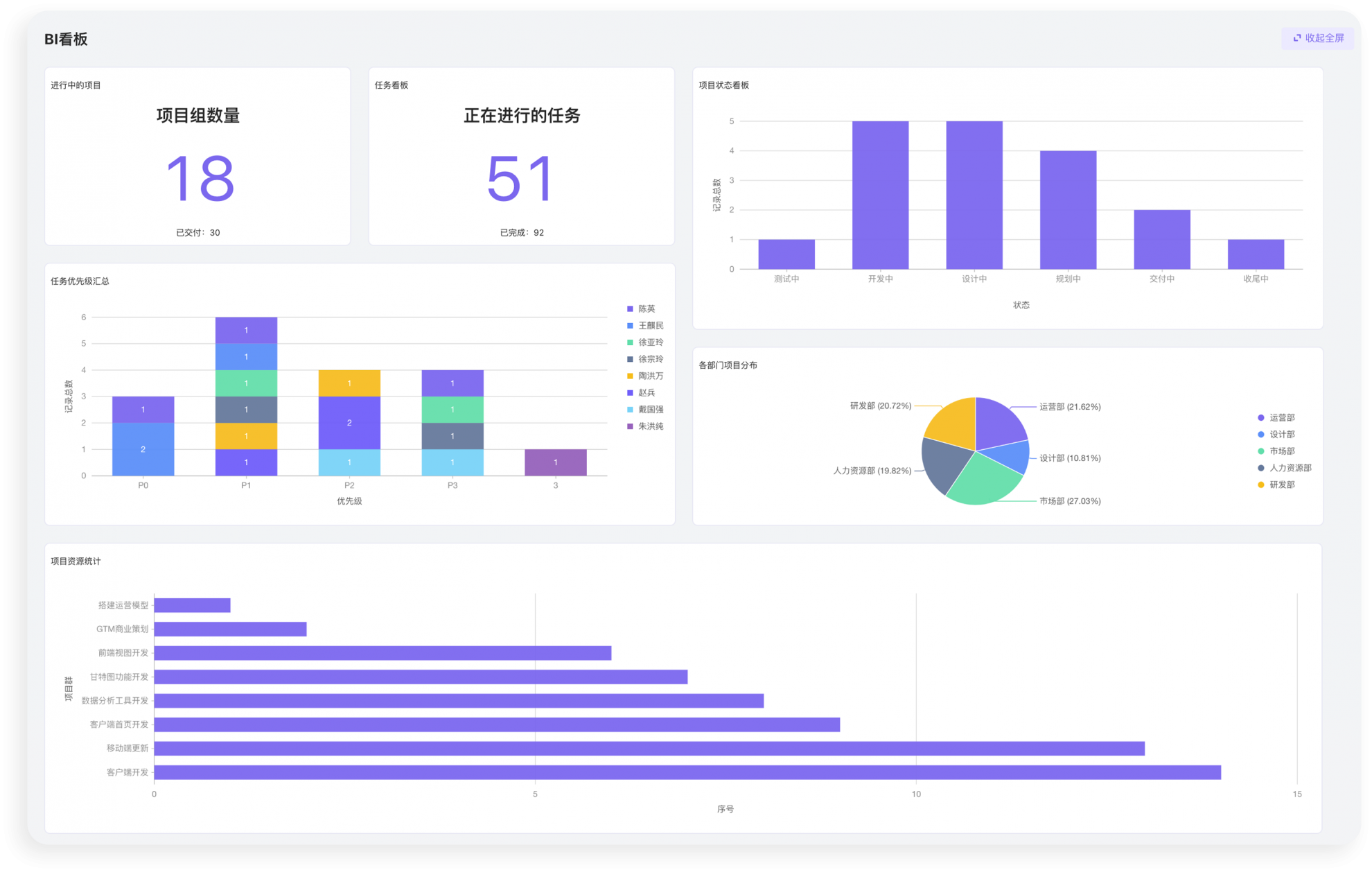
Task: Click the BI看板 page heading
Action: (x=66, y=39)
